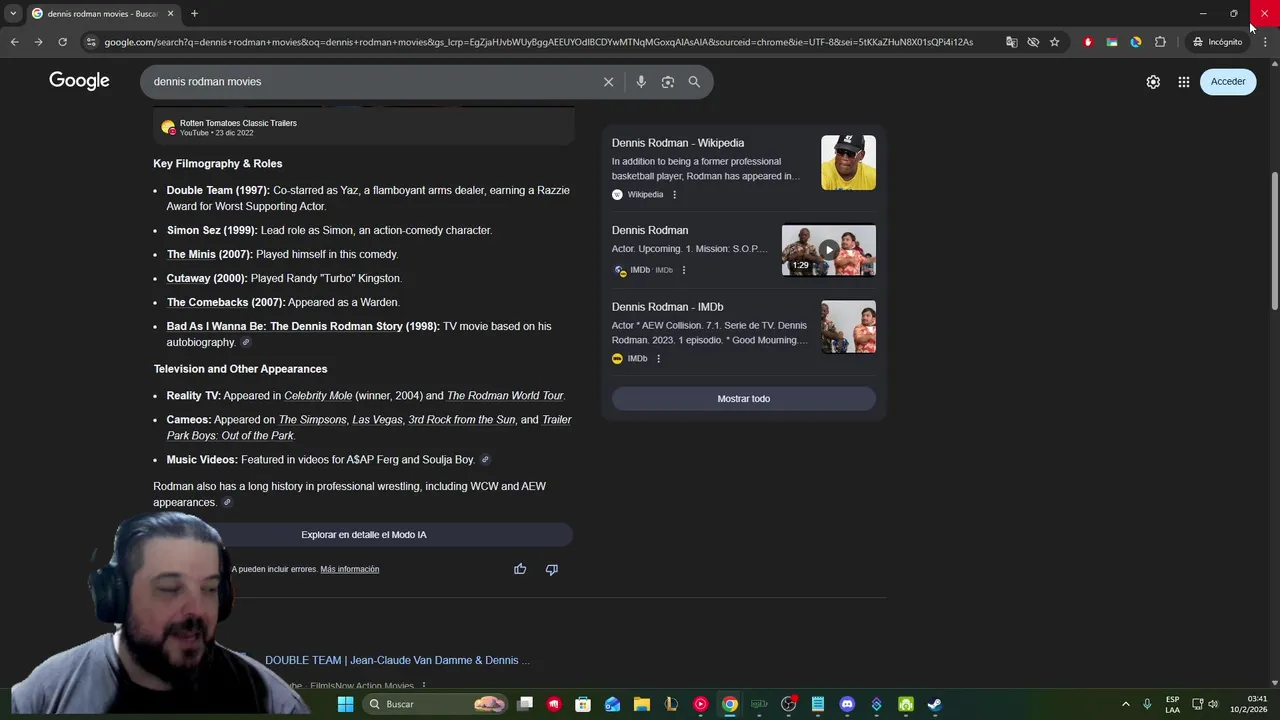The width and height of the screenshot is (1280, 720).
Task: Reload the page
Action: click(x=62, y=42)
